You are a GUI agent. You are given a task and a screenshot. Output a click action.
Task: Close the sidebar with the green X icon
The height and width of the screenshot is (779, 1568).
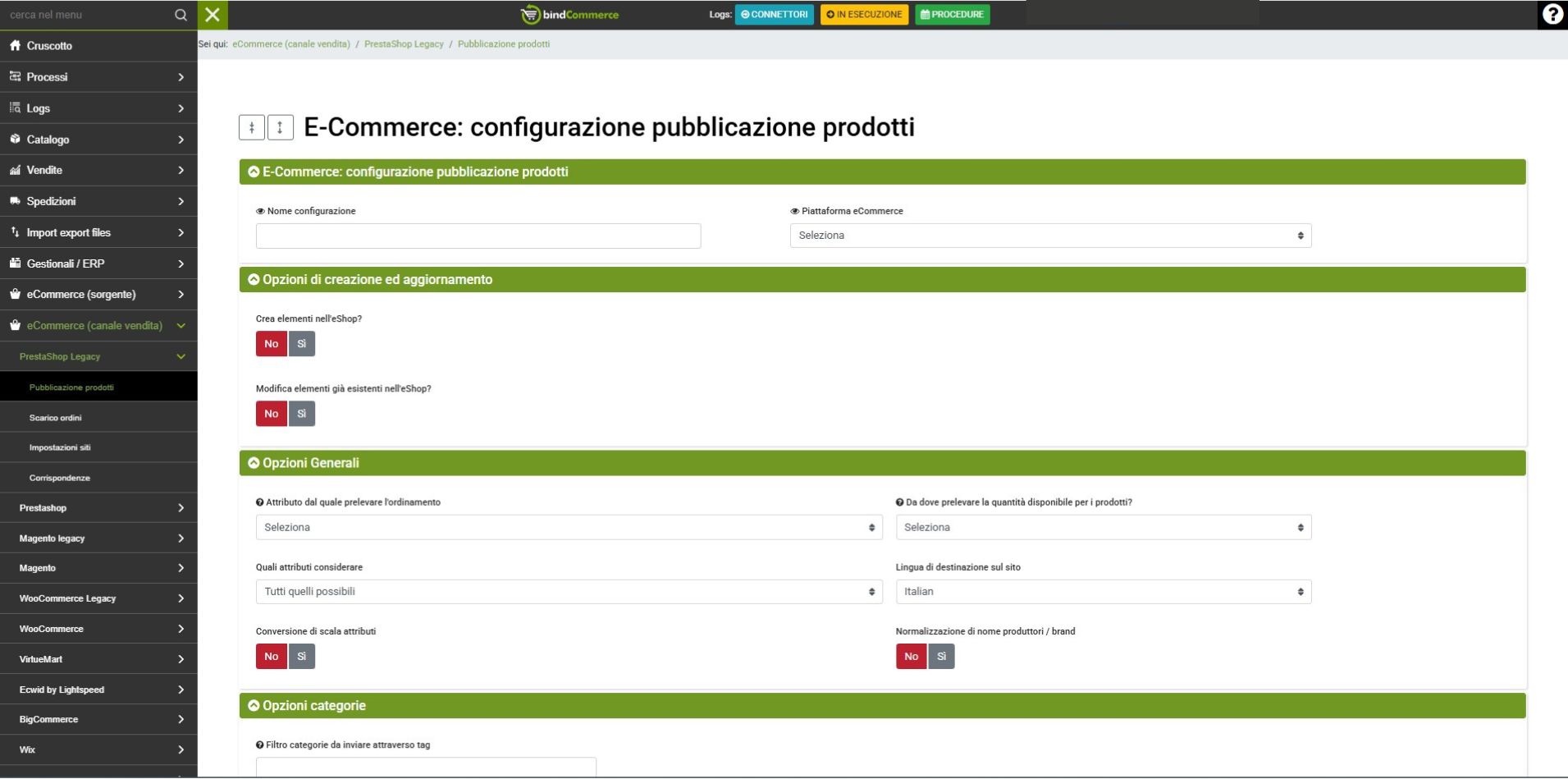click(213, 15)
